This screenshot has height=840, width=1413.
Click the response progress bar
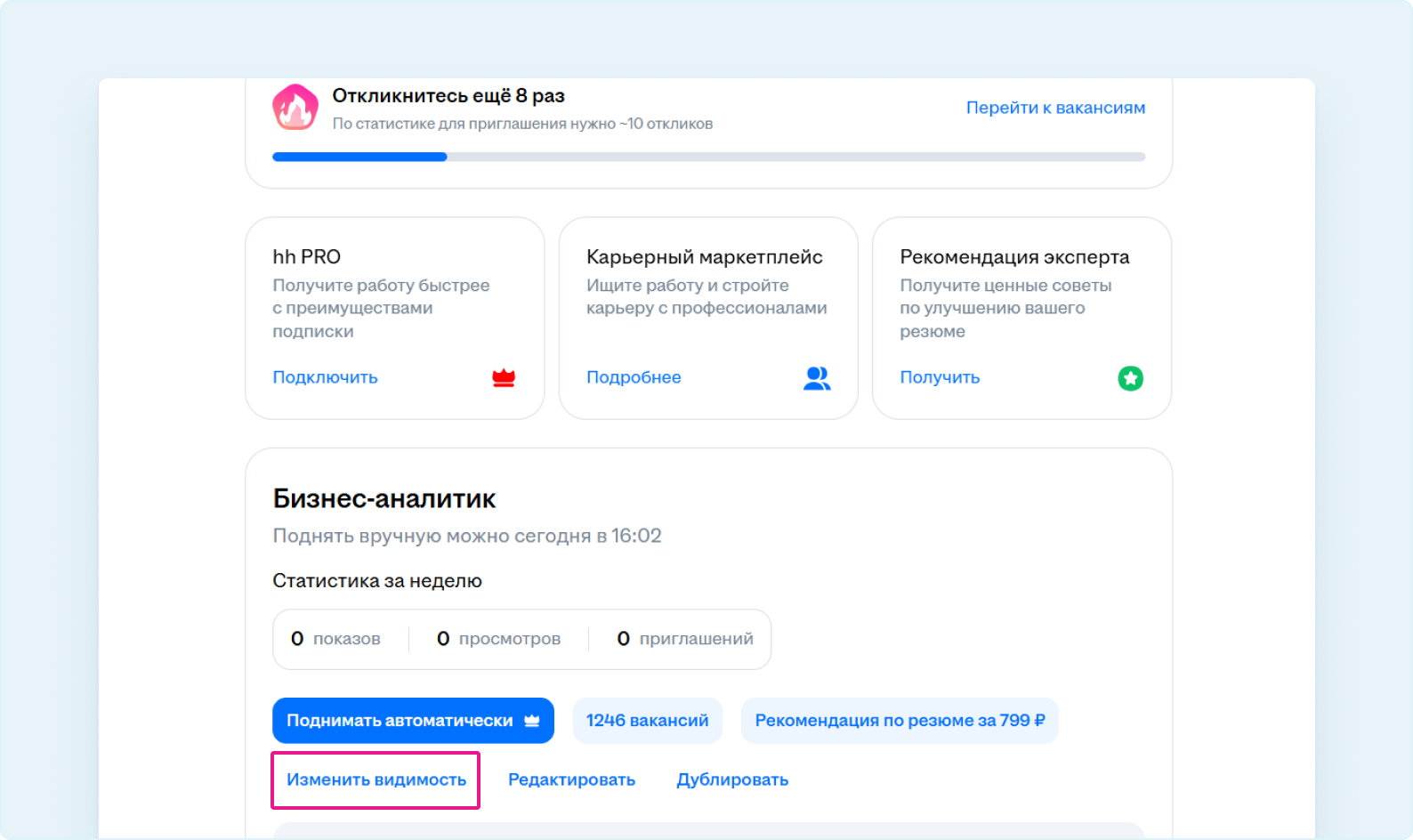click(708, 157)
